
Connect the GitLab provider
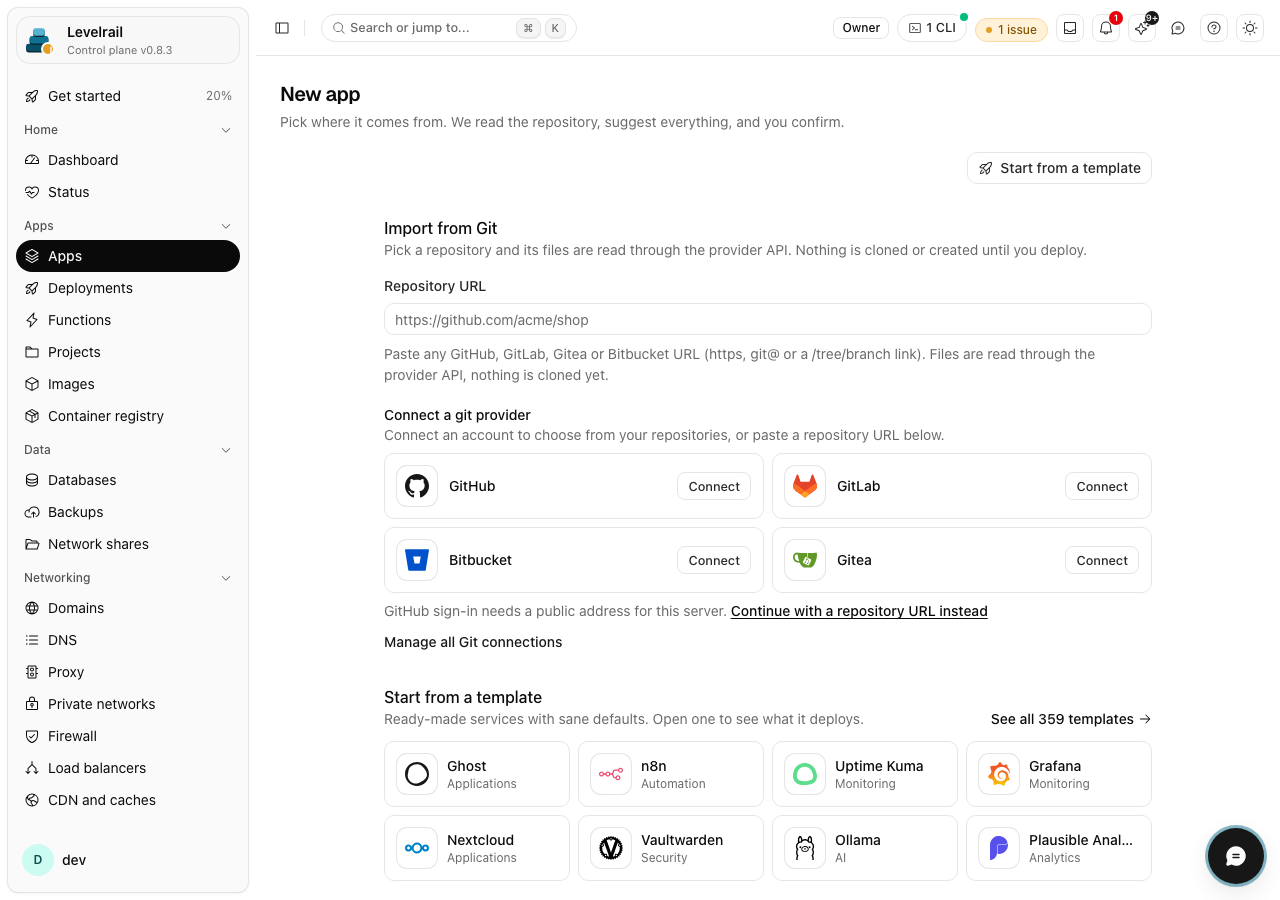point(1102,486)
